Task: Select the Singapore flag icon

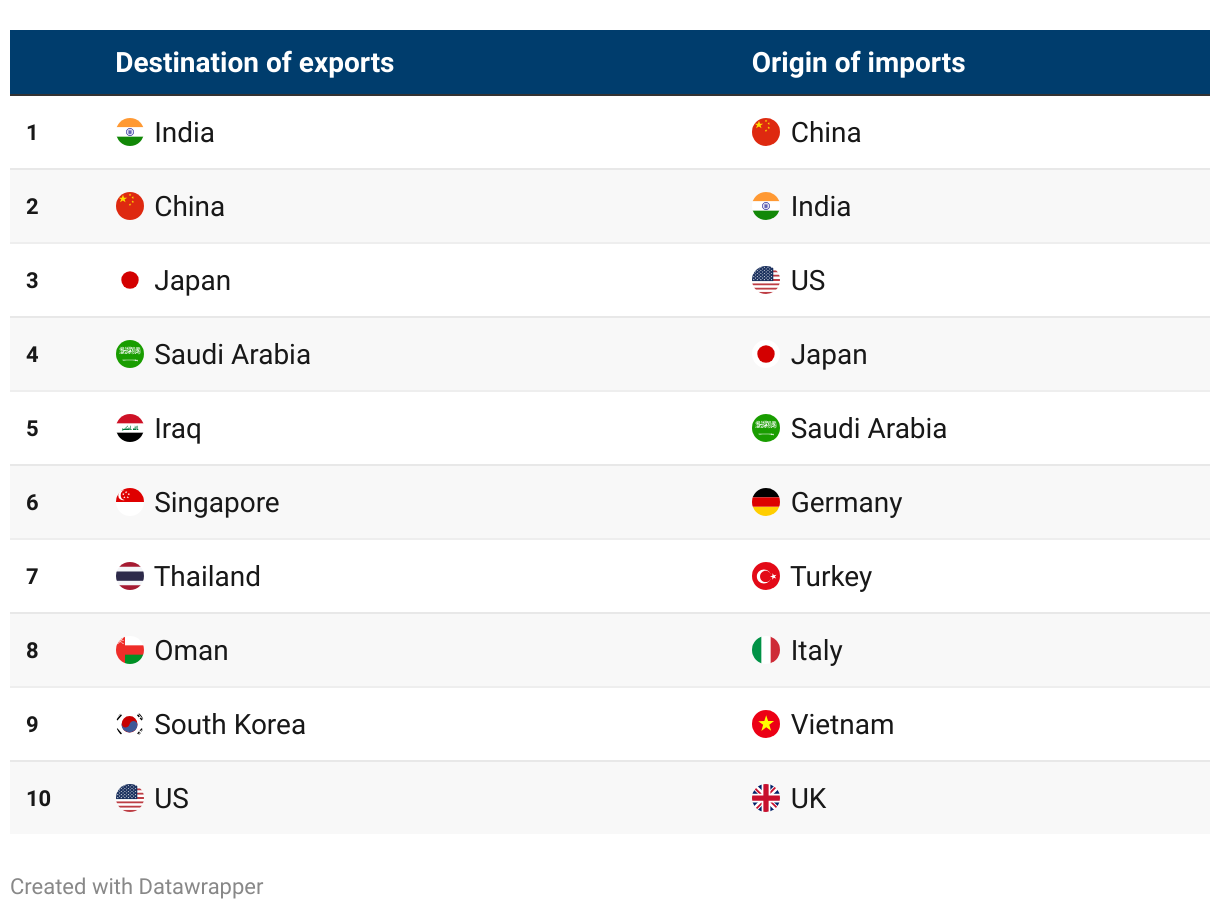Action: [130, 502]
